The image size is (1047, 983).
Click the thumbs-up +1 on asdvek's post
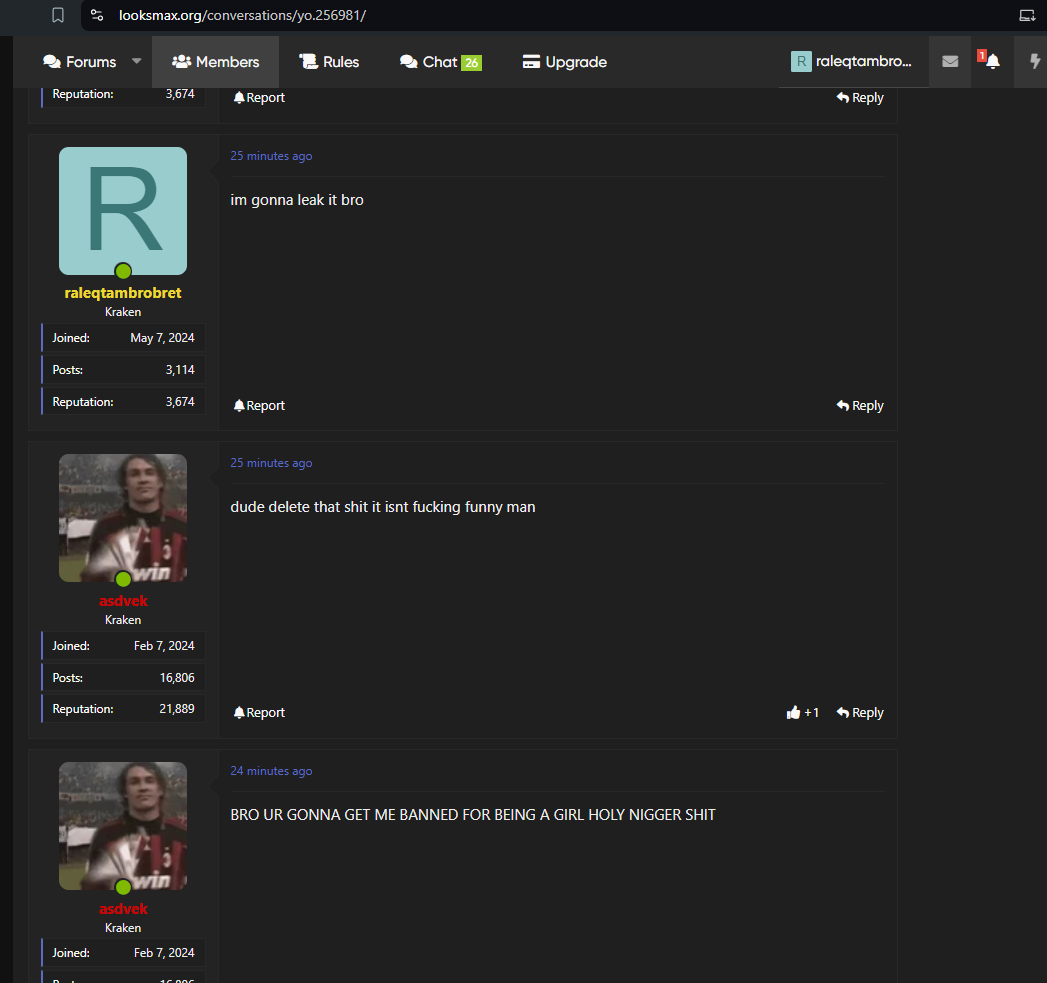pyautogui.click(x=802, y=713)
